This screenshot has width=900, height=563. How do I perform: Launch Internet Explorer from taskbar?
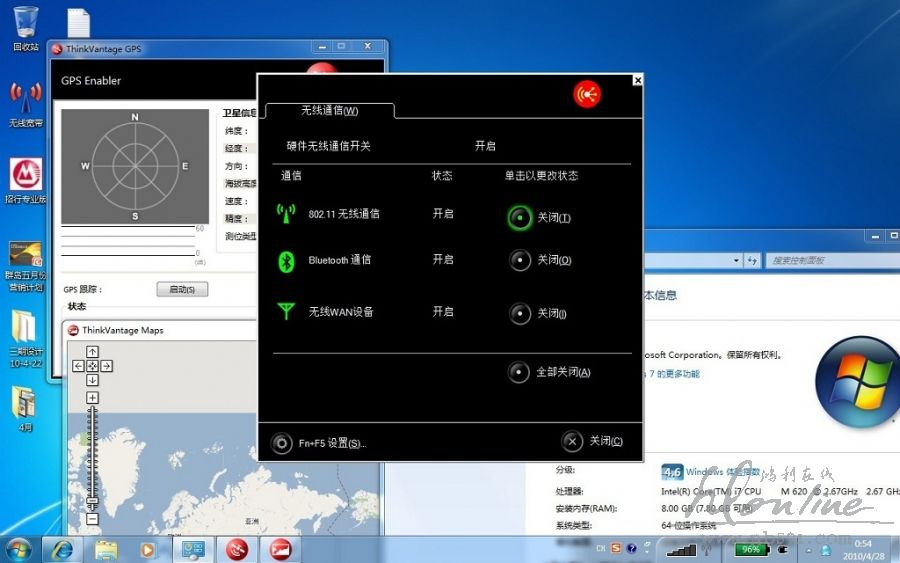point(62,549)
